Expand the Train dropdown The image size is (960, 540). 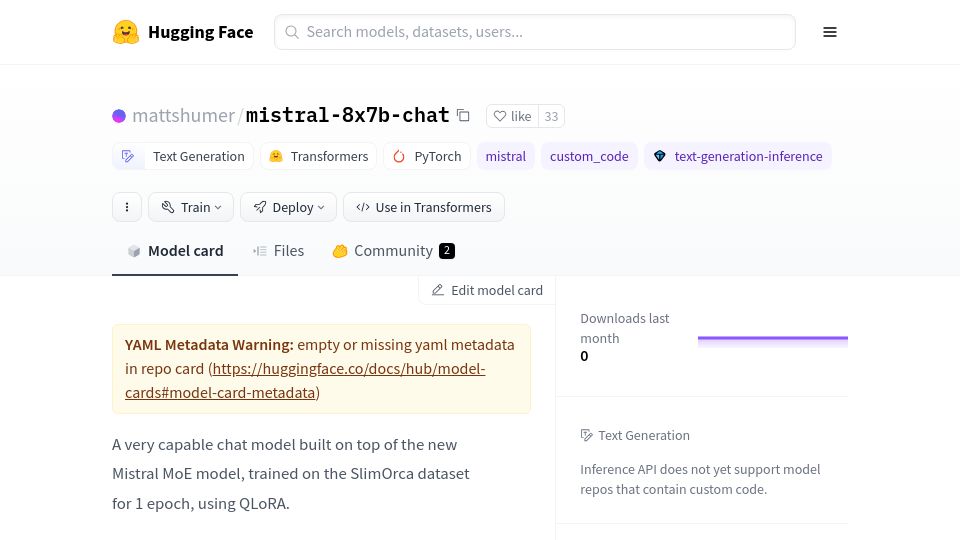coord(191,207)
